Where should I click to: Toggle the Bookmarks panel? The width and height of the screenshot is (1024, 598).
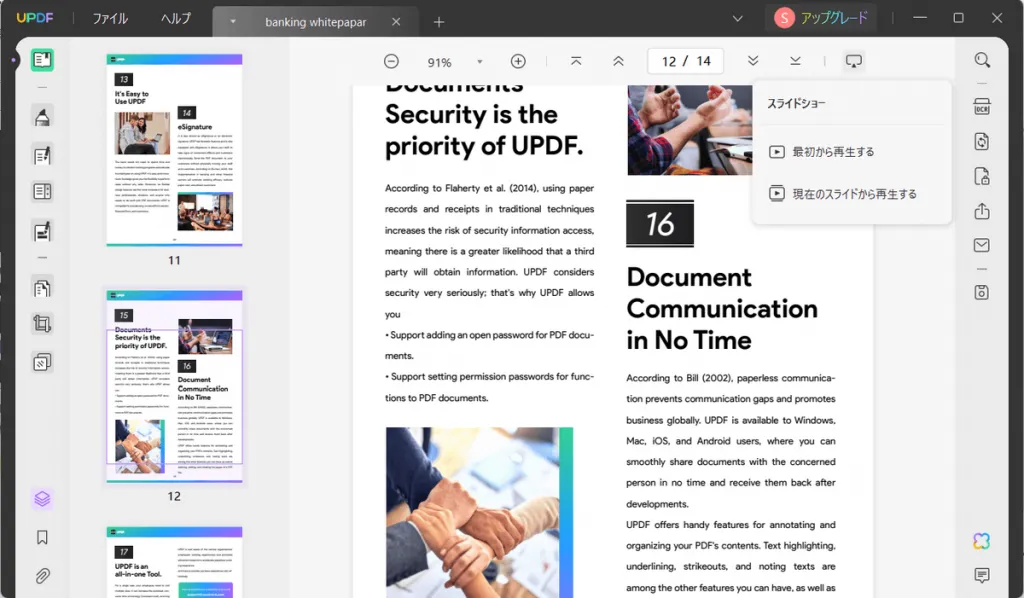pos(42,537)
